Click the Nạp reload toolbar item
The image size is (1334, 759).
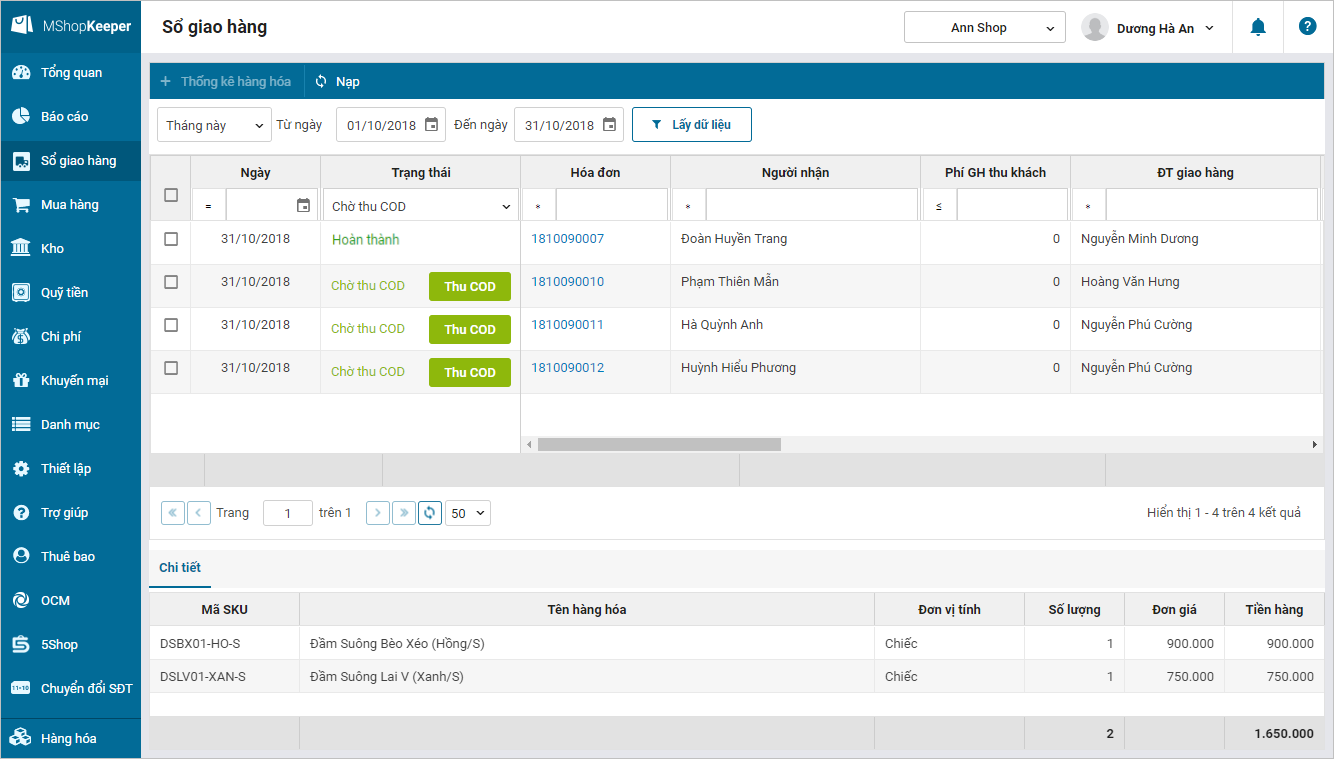(337, 82)
